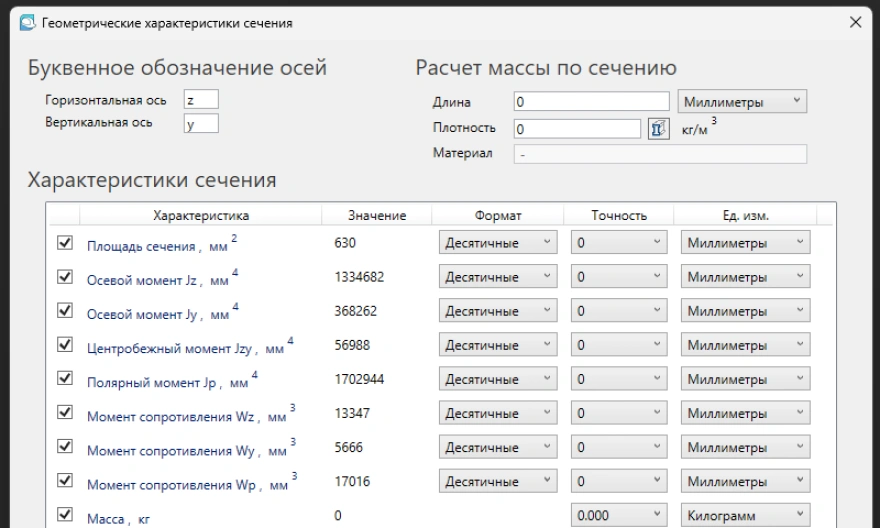Toggle the Осевой момент Jz checkbox
Image resolution: width=880 pixels, height=528 pixels.
[x=66, y=276]
